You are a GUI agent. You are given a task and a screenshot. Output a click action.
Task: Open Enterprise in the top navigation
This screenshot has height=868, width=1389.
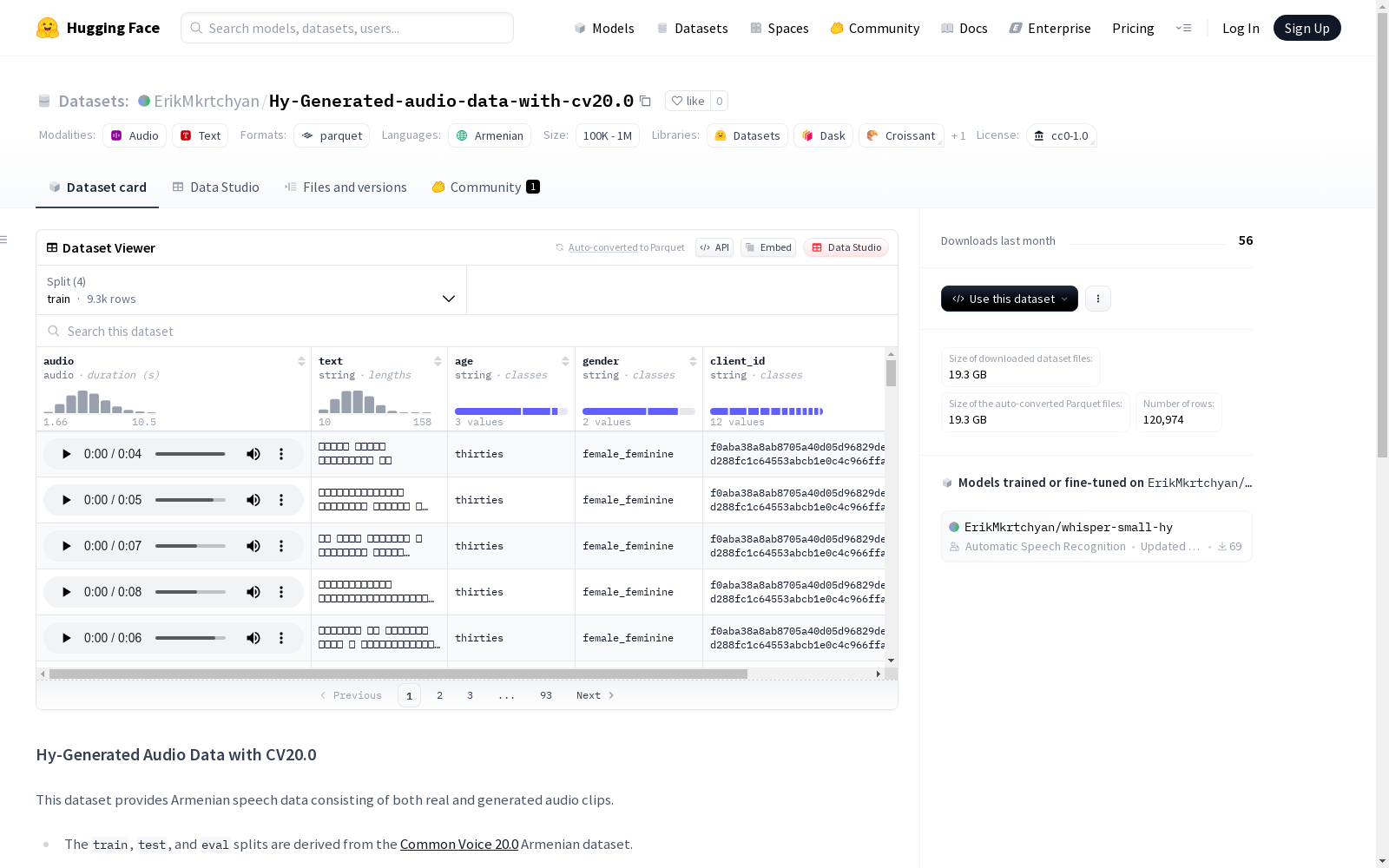pos(1050,28)
